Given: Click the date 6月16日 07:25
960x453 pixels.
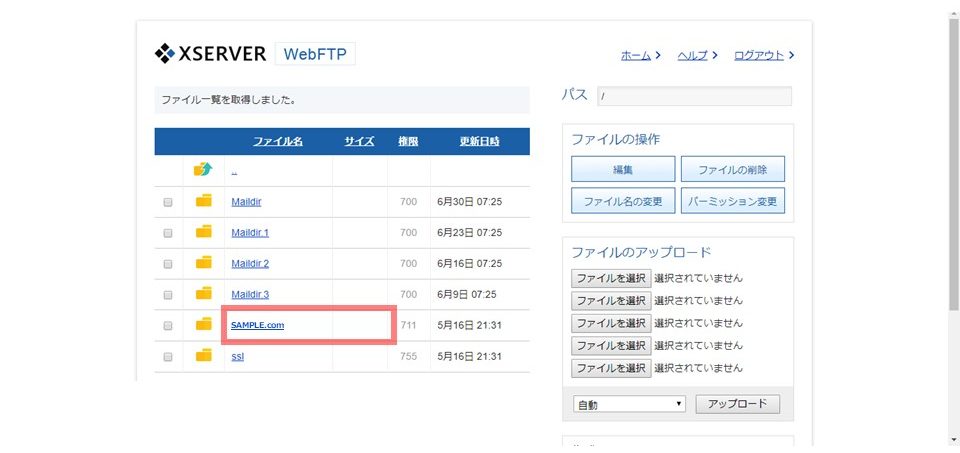Looking at the screenshot, I should pyautogui.click(x=470, y=264).
